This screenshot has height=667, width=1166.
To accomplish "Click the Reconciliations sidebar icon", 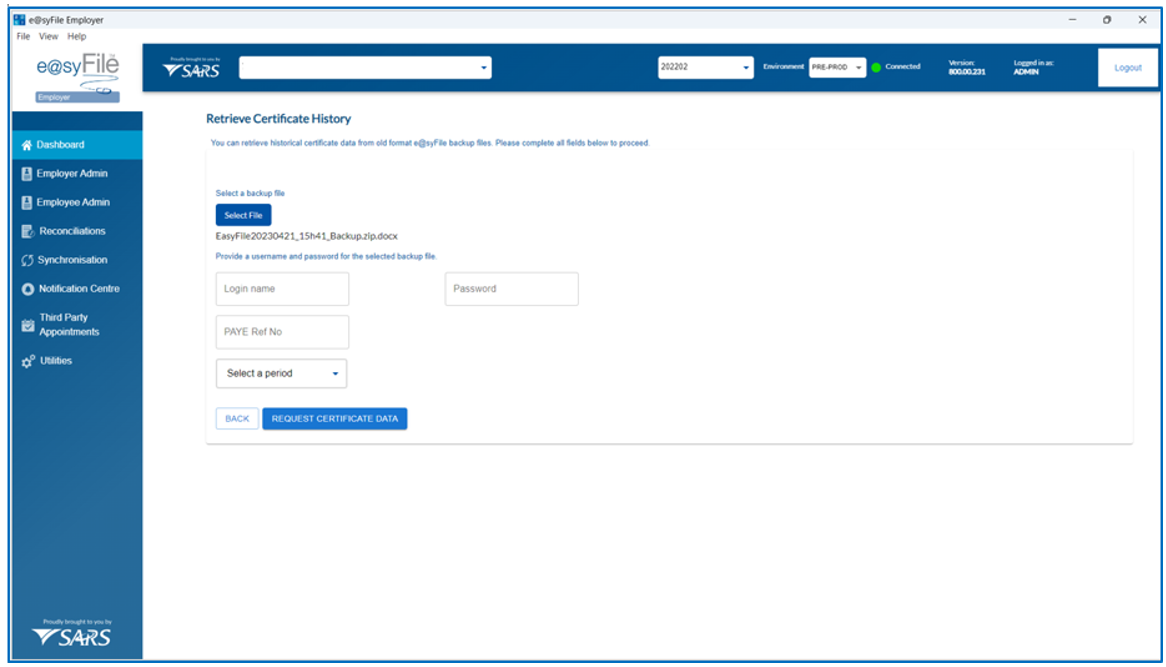I will click(28, 232).
